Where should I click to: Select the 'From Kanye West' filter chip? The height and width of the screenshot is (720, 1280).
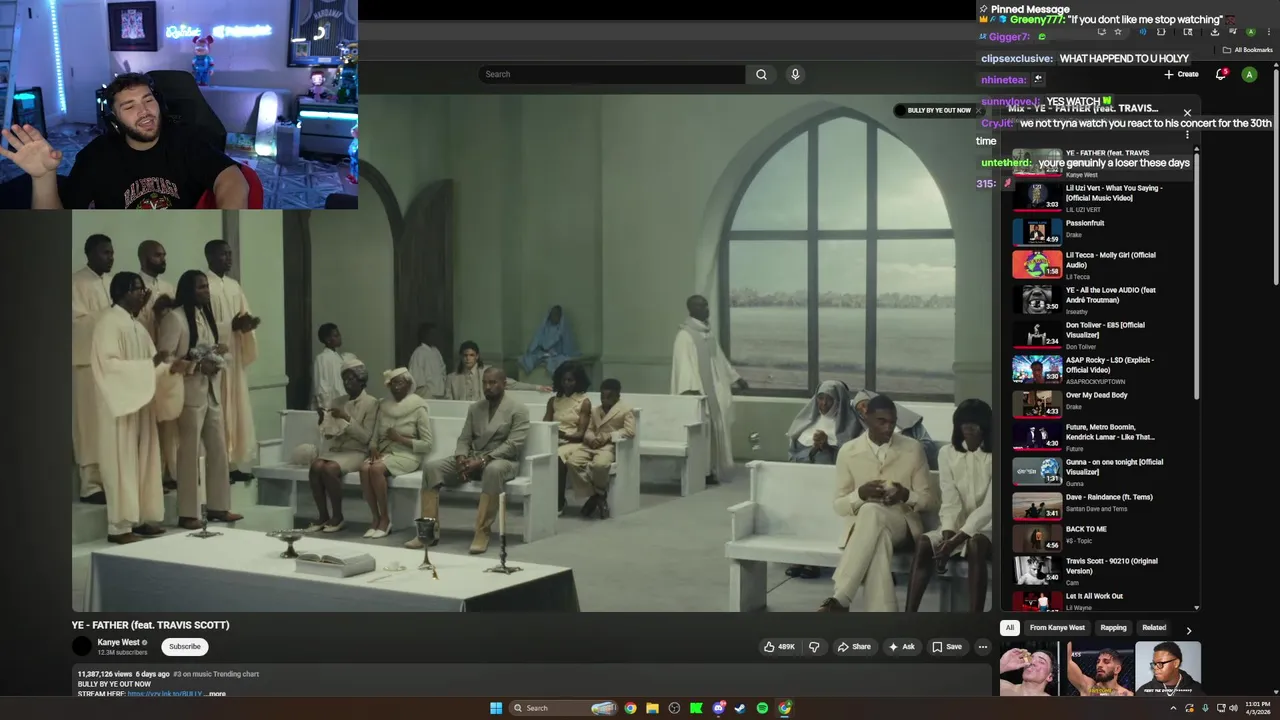point(1057,628)
